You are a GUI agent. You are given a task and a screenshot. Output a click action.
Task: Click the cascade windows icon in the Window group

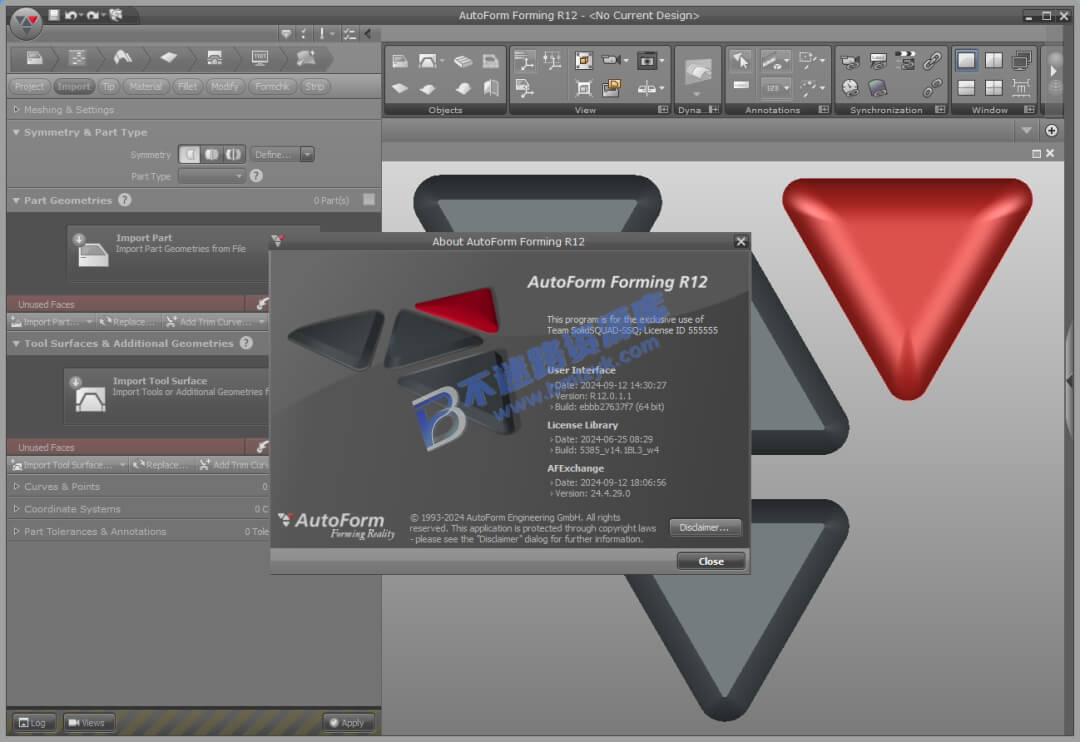click(1021, 61)
